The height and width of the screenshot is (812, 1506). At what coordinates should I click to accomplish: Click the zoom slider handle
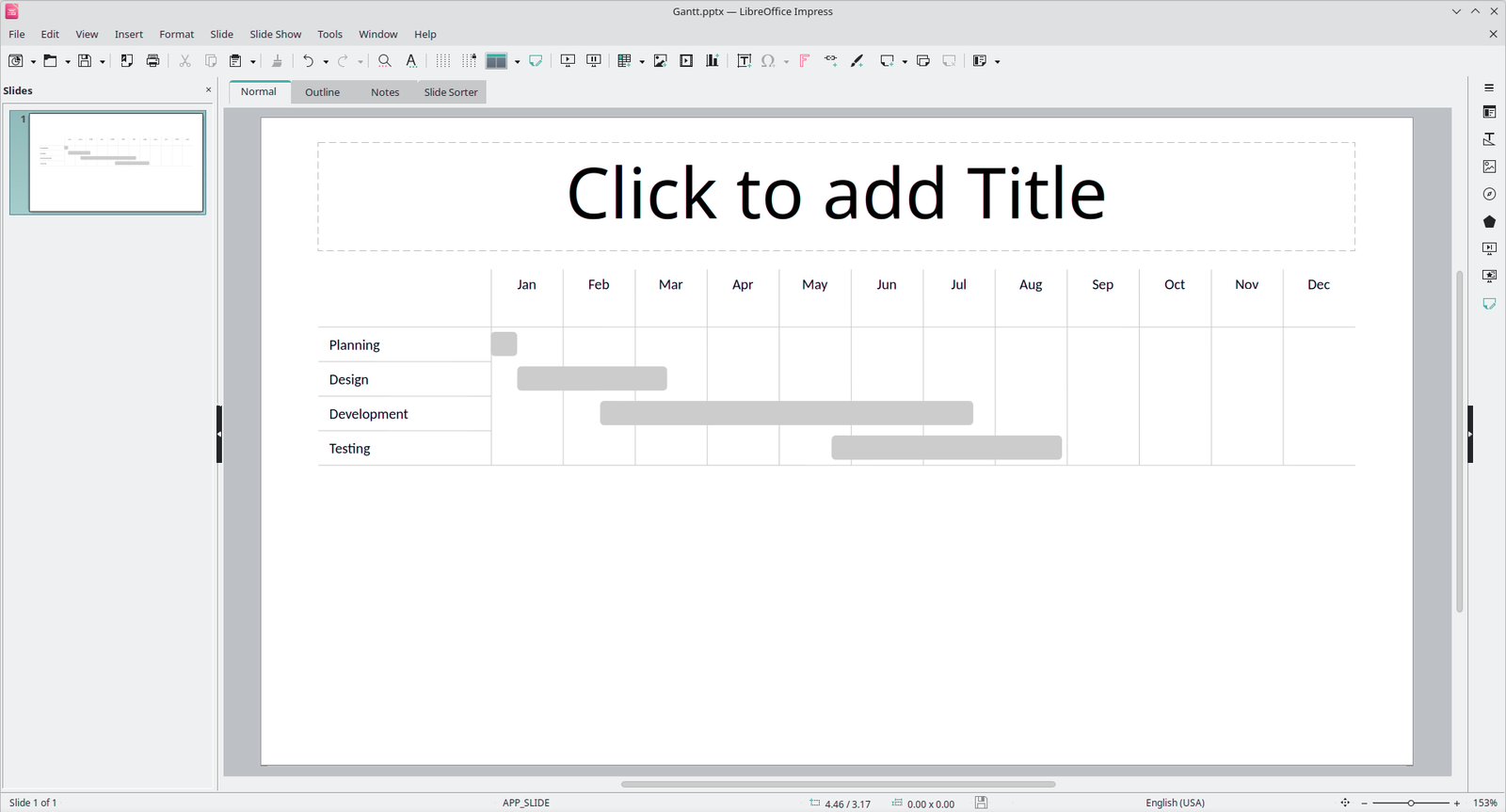1411,803
